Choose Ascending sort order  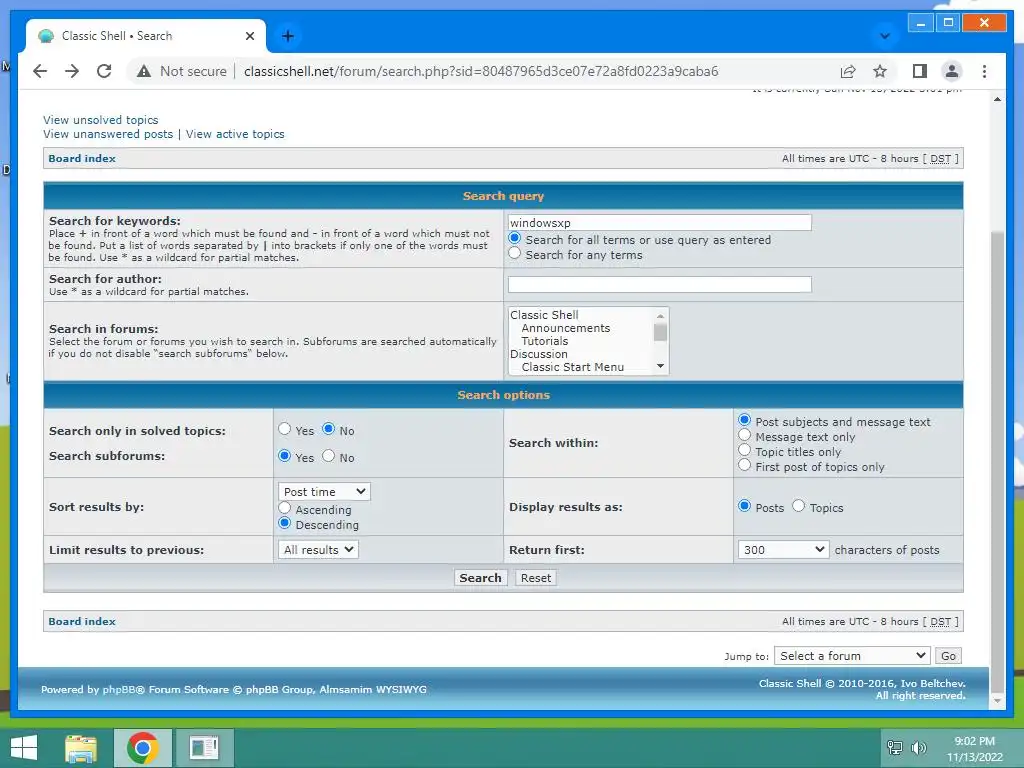click(x=284, y=507)
